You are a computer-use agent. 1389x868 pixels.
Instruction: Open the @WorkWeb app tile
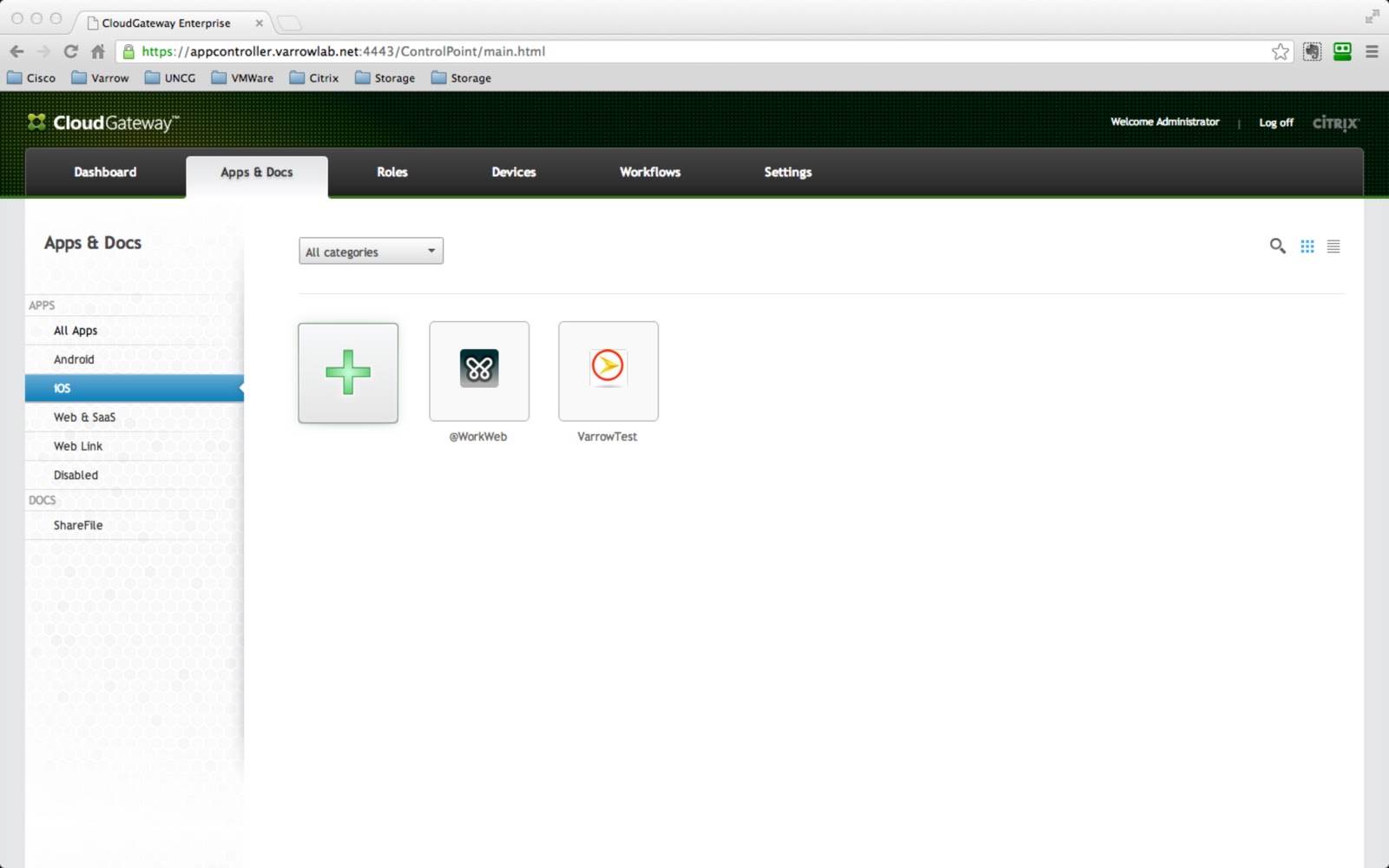(x=479, y=371)
